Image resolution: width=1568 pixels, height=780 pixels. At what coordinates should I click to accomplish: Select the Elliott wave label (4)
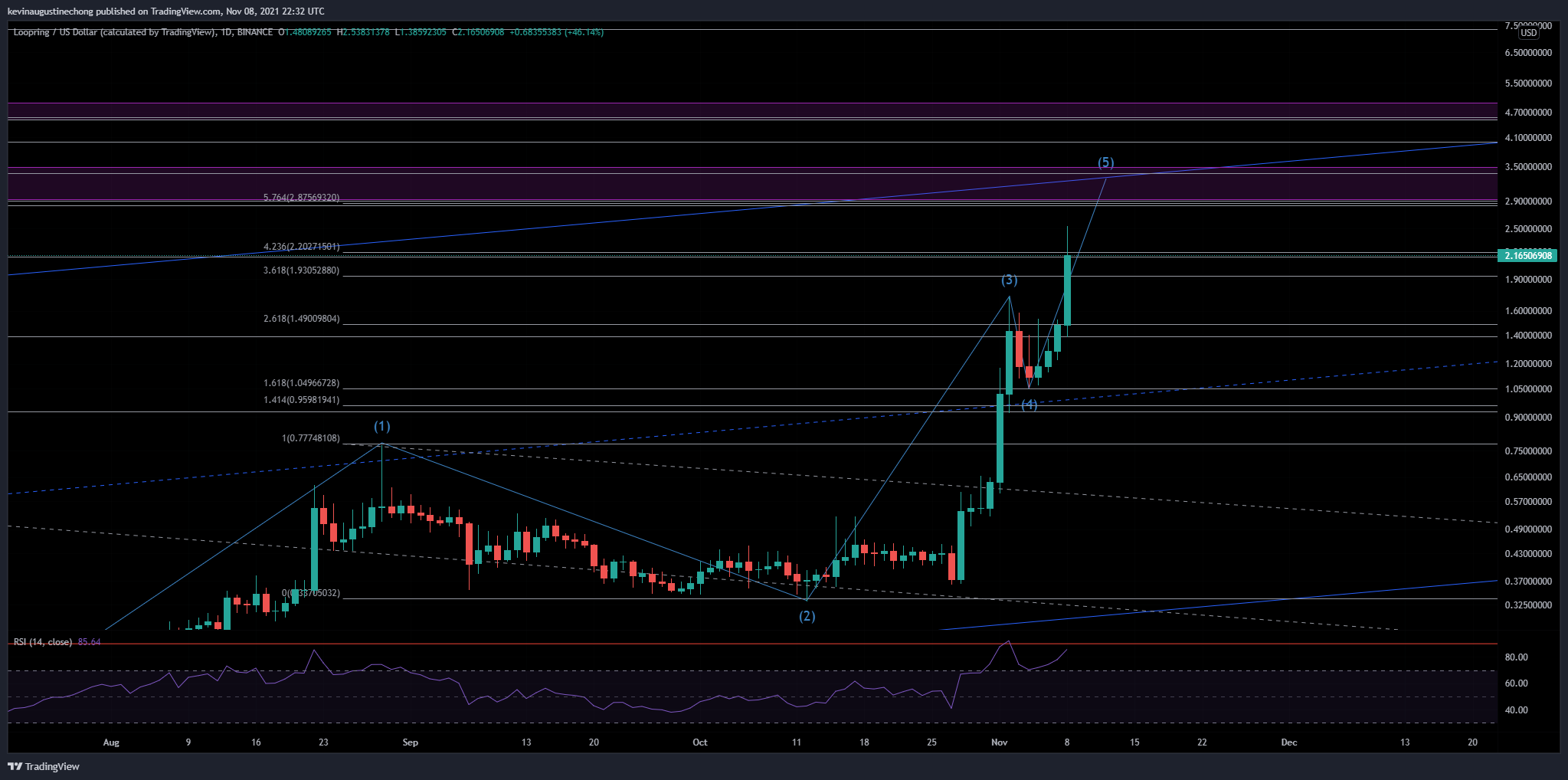[x=1030, y=405]
